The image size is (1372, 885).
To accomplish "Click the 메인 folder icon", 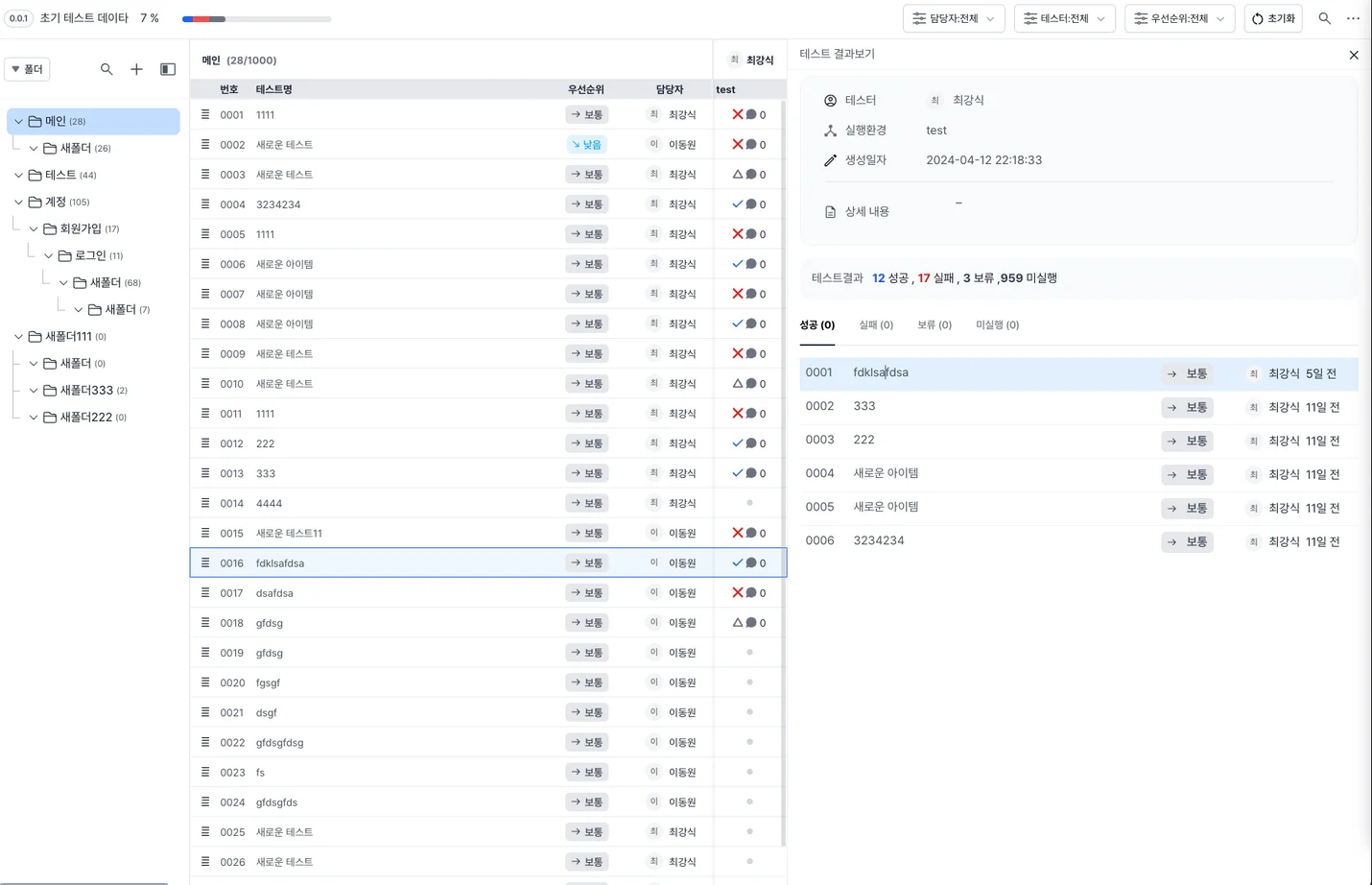I will [x=35, y=121].
